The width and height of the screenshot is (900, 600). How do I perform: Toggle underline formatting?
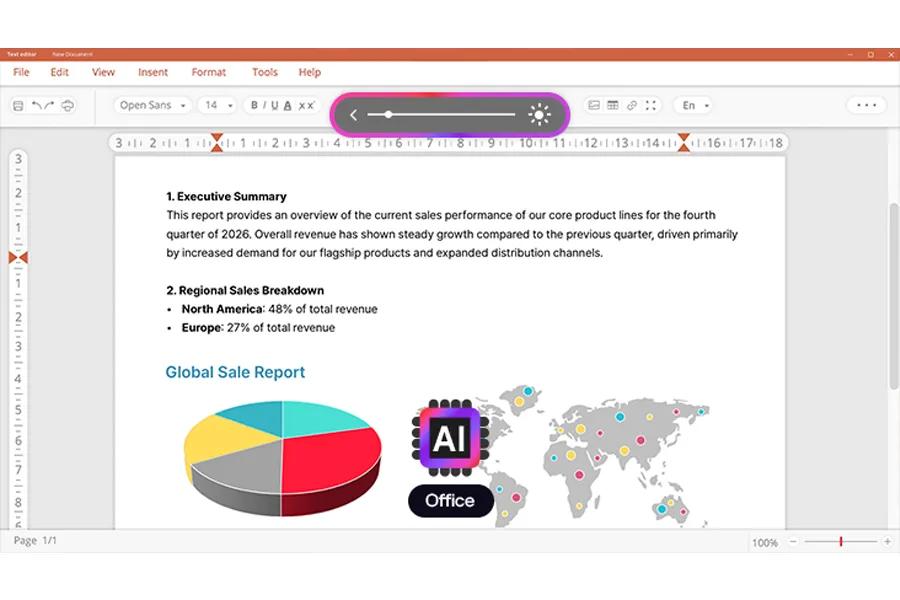[x=277, y=105]
